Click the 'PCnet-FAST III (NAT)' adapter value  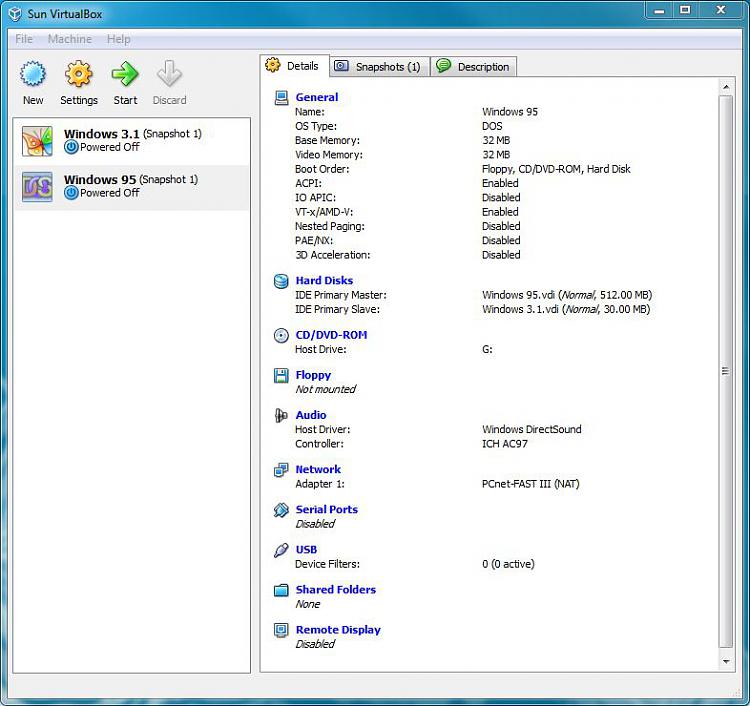point(530,484)
